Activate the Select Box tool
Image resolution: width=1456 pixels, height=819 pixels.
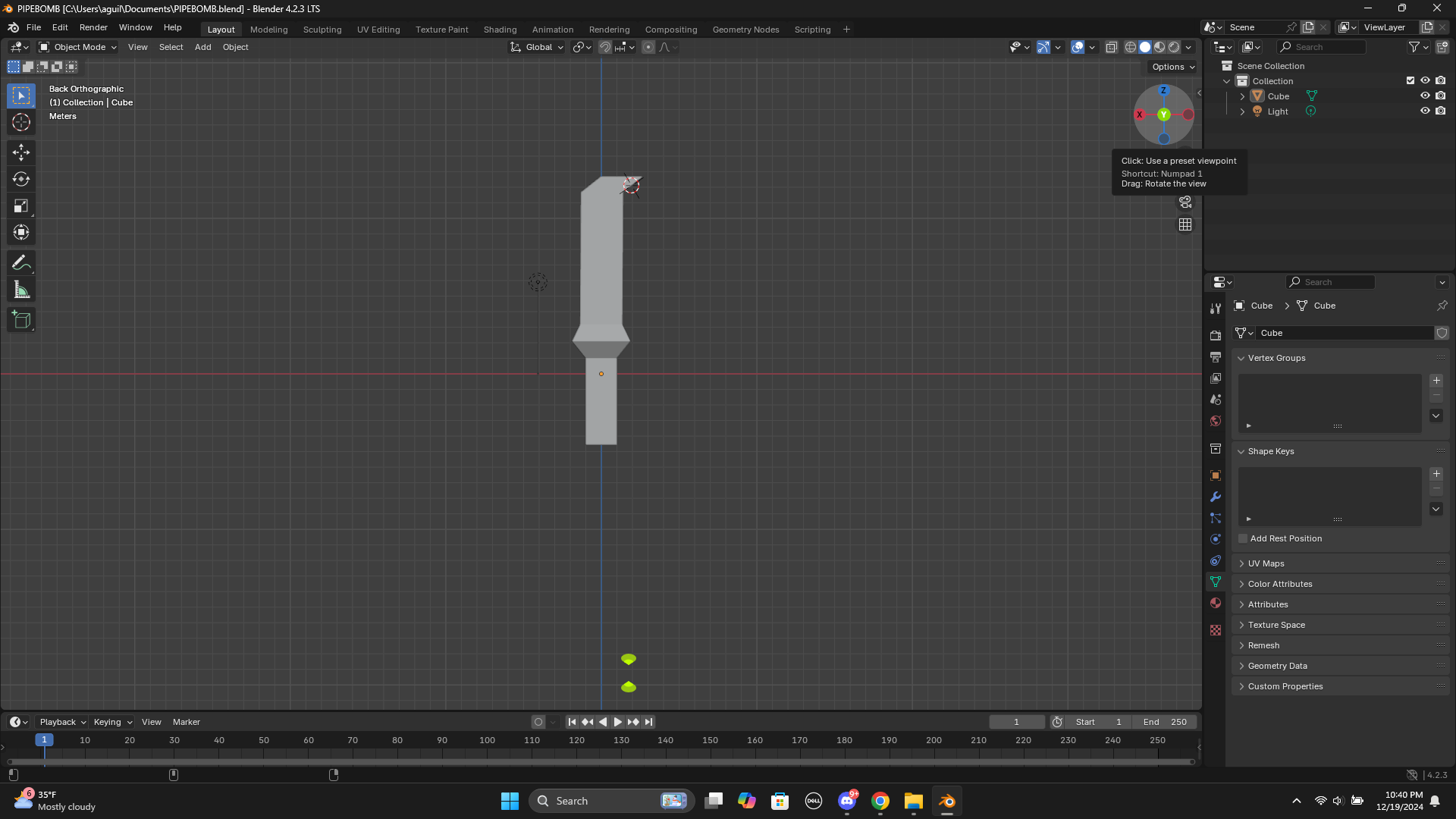pyautogui.click(x=21, y=96)
